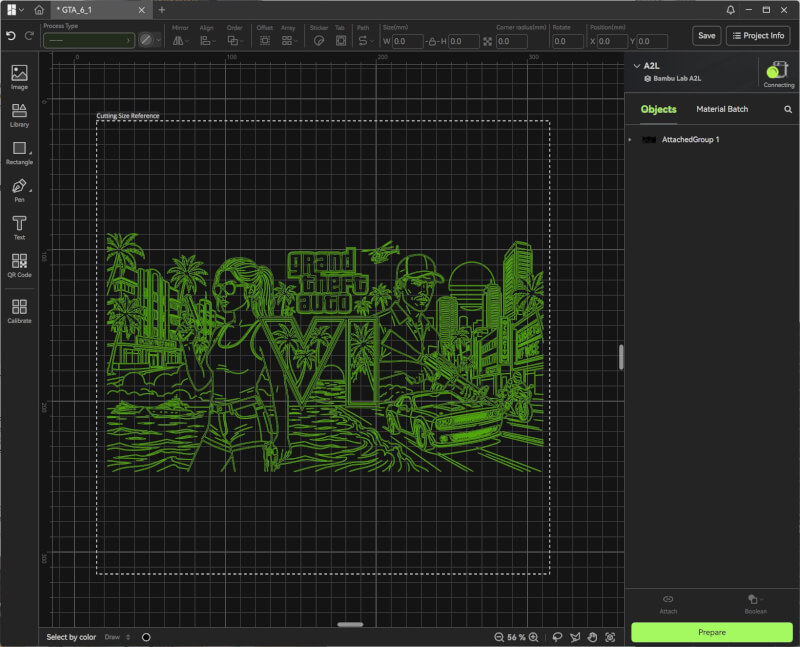Click the Save button
Image resolution: width=800 pixels, height=647 pixels.
(x=707, y=36)
